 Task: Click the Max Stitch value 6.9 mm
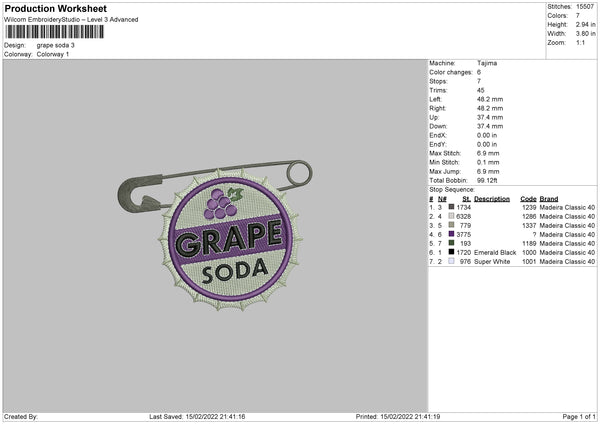(x=488, y=153)
